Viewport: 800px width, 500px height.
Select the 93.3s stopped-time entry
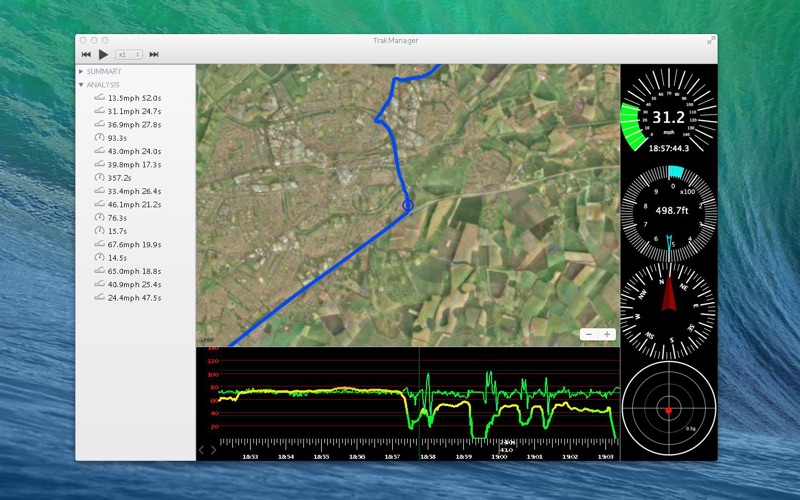[x=117, y=138]
